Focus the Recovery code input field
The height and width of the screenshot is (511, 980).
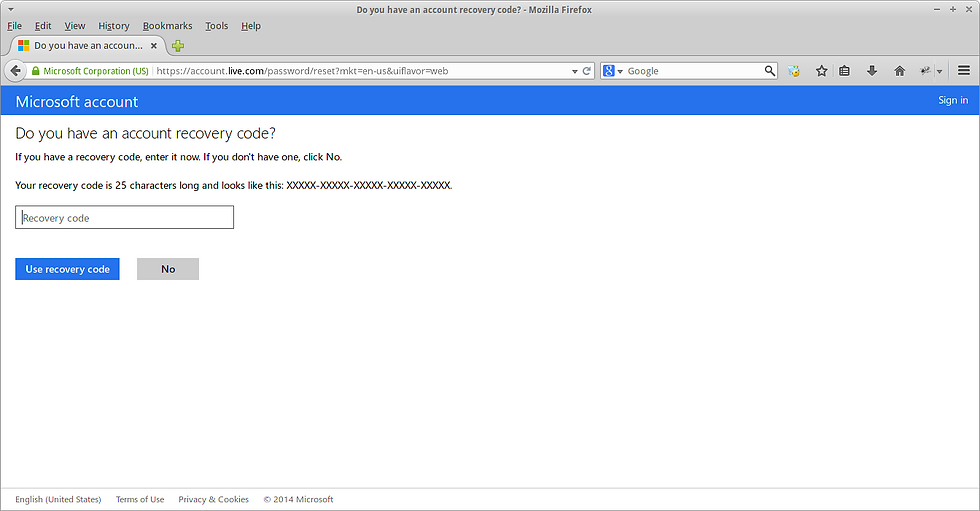point(124,217)
